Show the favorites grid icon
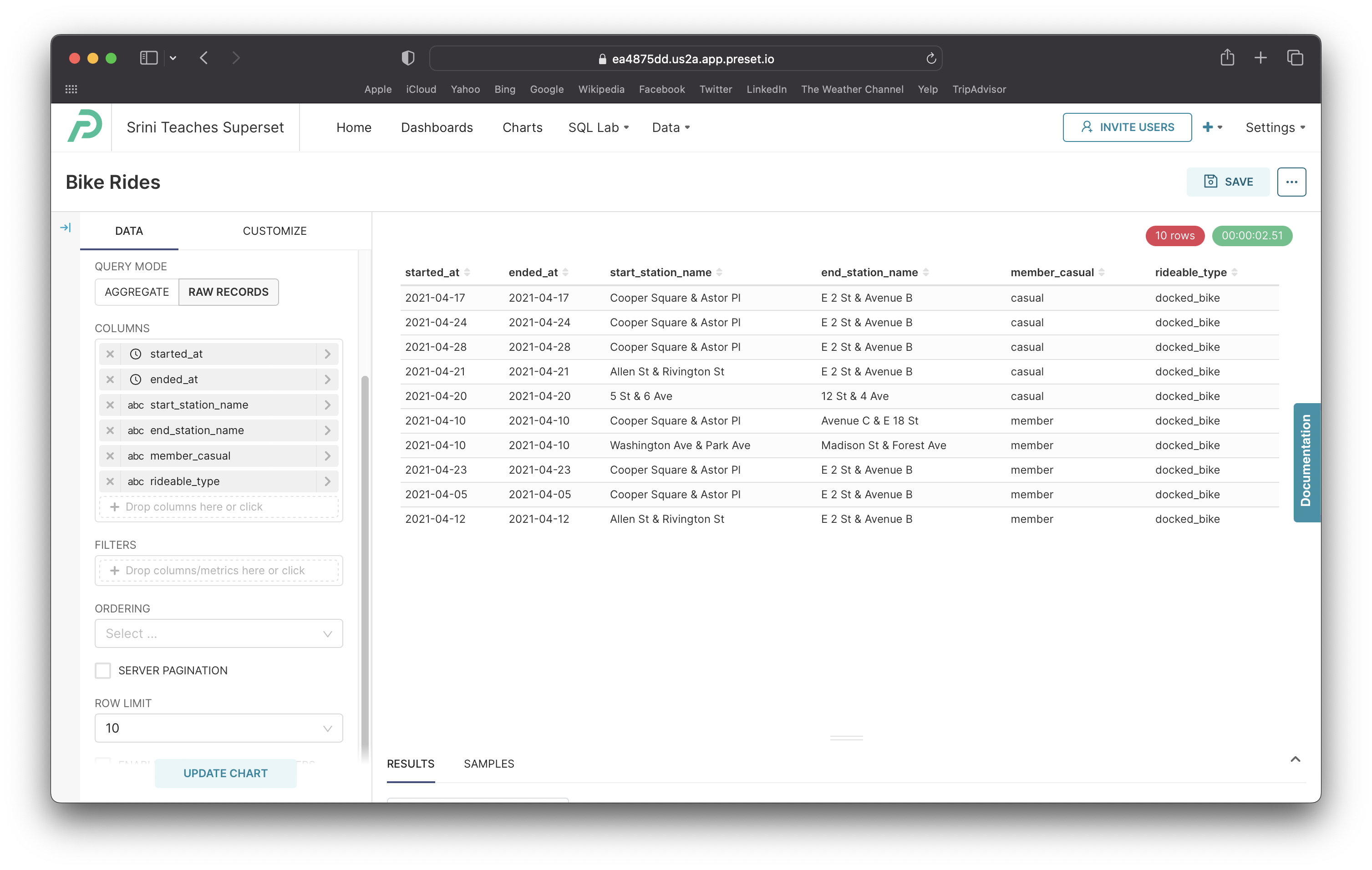 (x=71, y=89)
